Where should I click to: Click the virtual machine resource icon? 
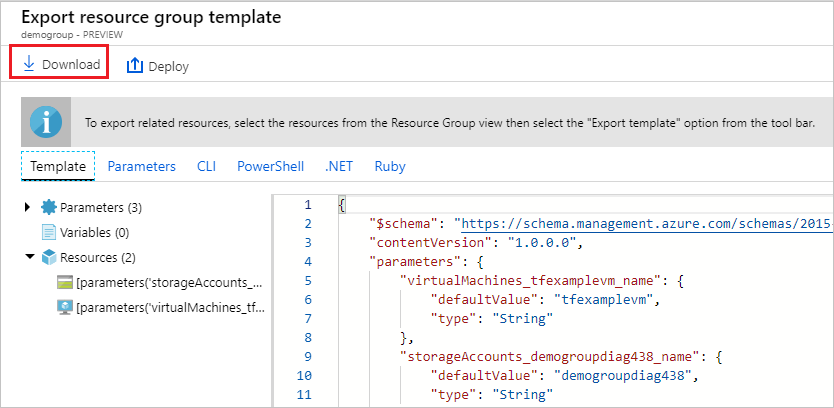63,308
